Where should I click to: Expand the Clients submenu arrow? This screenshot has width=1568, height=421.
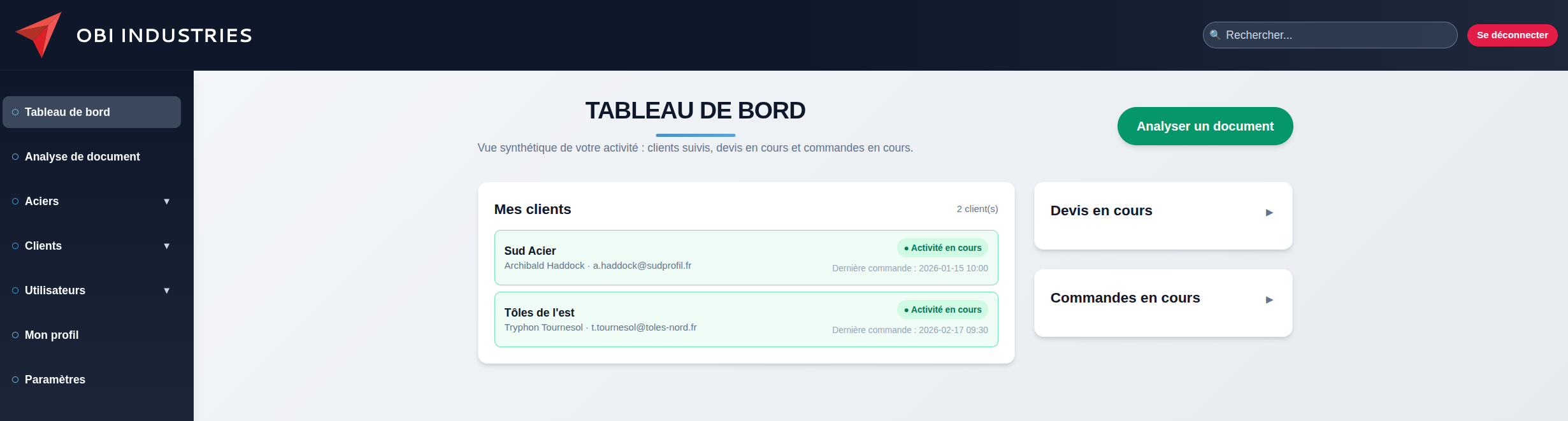click(166, 246)
